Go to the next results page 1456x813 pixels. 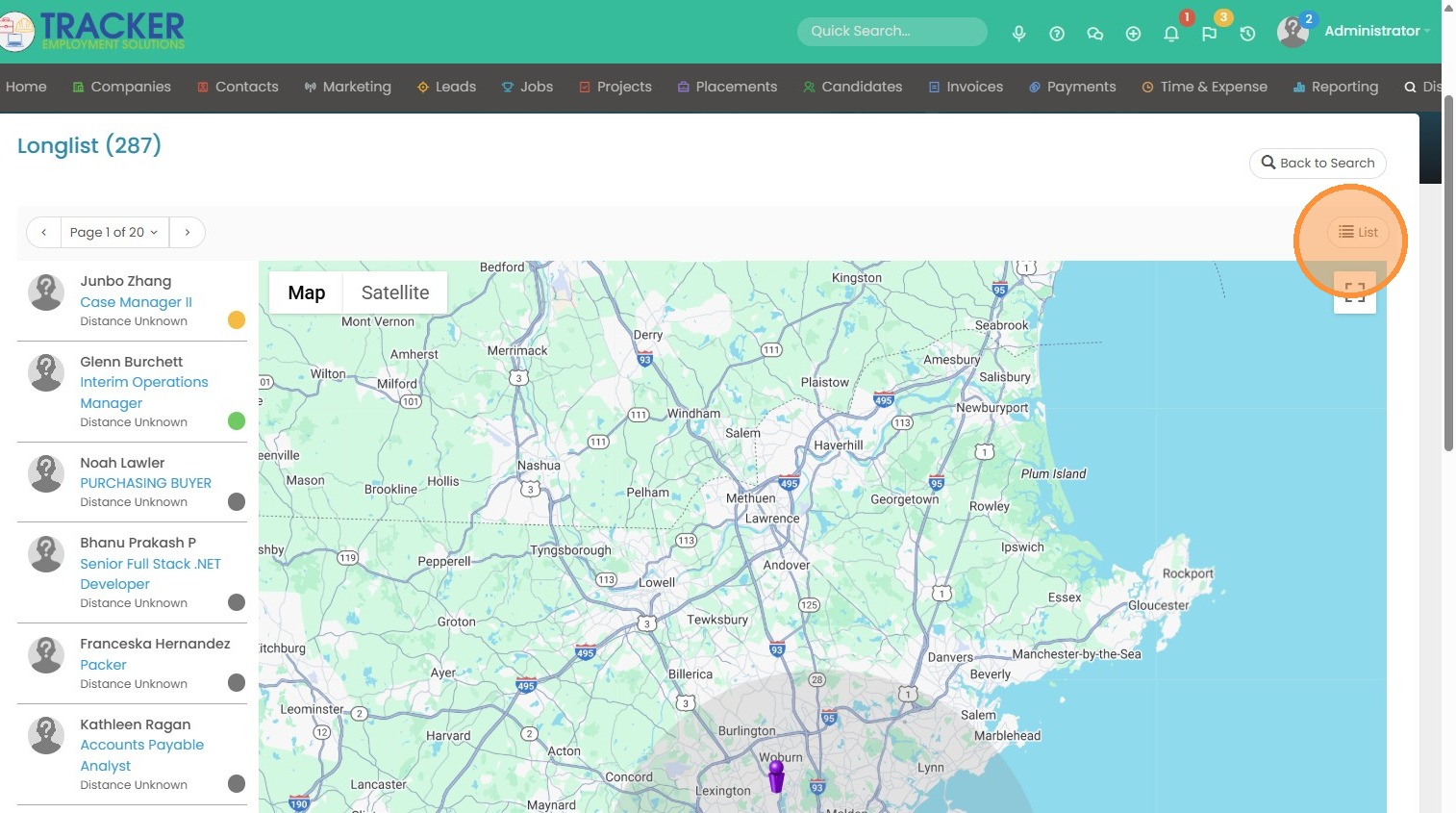(188, 232)
